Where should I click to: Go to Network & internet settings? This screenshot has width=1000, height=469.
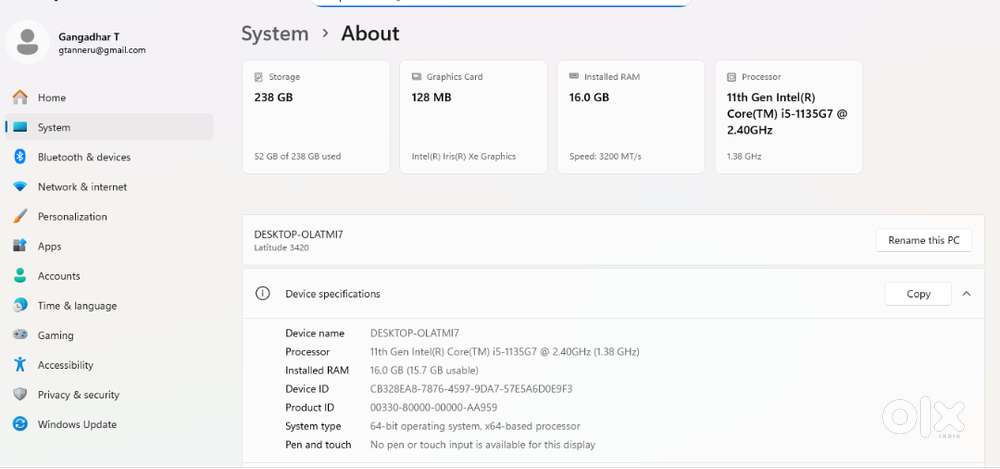click(x=109, y=186)
